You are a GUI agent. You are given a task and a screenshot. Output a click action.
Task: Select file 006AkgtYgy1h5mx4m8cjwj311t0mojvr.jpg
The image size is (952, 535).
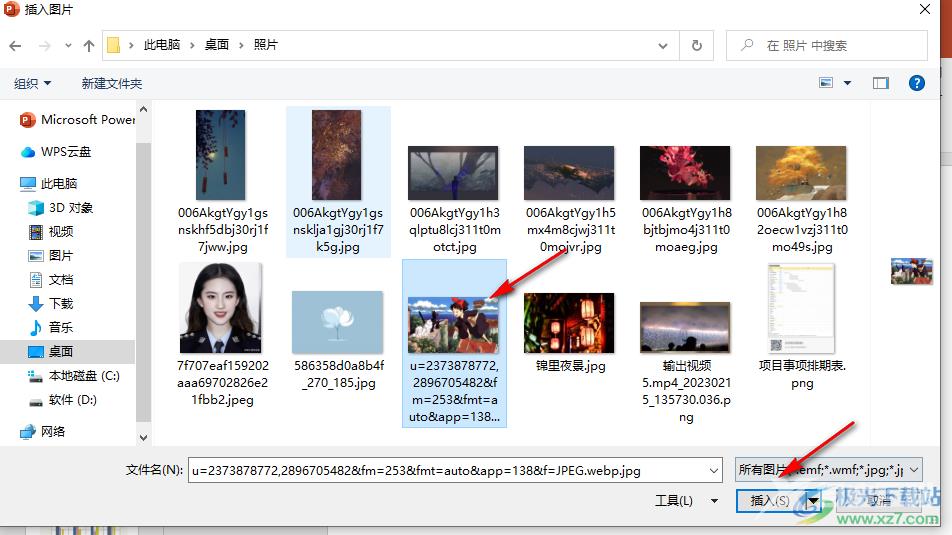tap(570, 199)
